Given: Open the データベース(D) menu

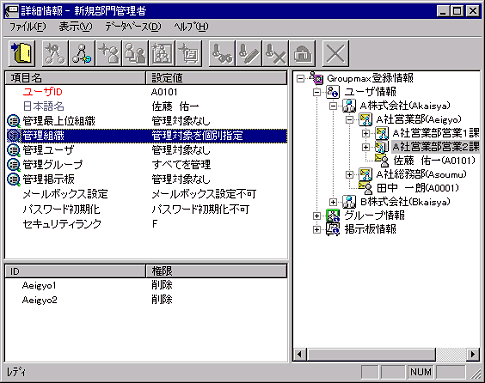Looking at the screenshot, I should 133,27.
